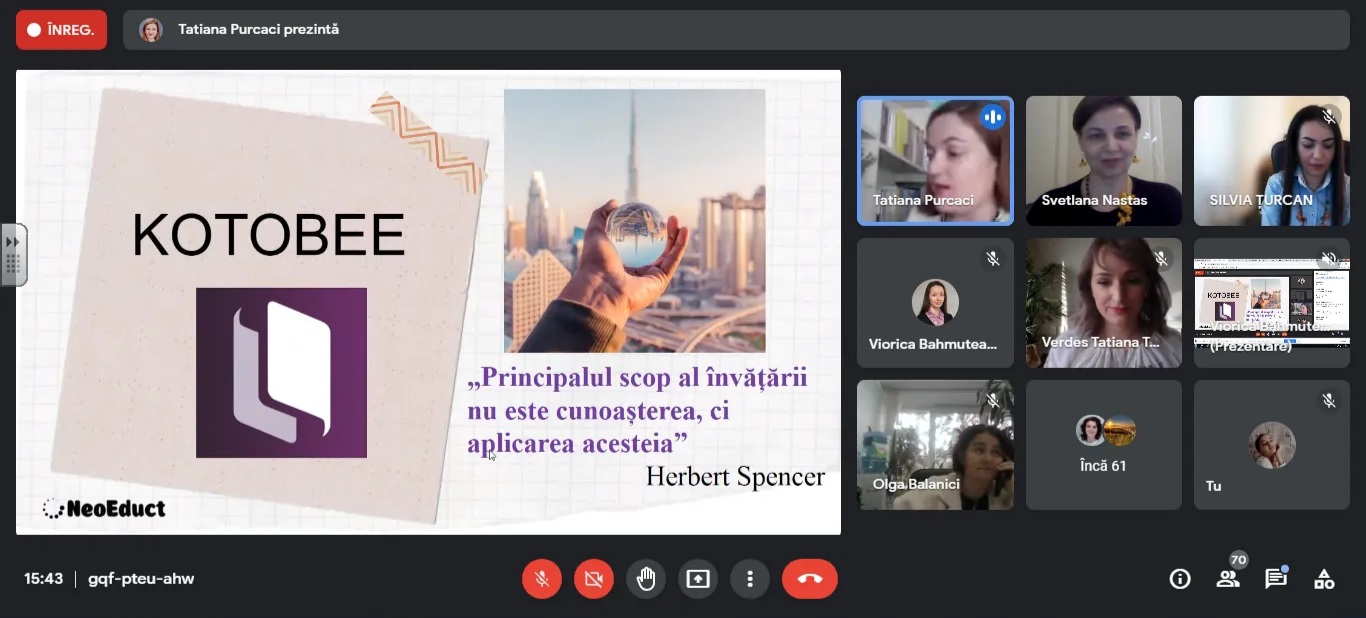Select the Viorica Bahmuteanu presentation tile
This screenshot has height=618, width=1366.
click(x=1271, y=302)
